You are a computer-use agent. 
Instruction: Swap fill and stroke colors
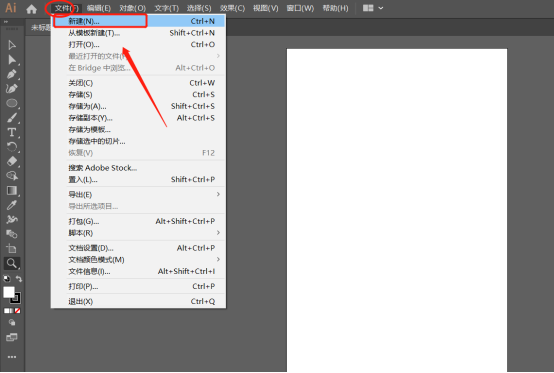(x=19, y=279)
